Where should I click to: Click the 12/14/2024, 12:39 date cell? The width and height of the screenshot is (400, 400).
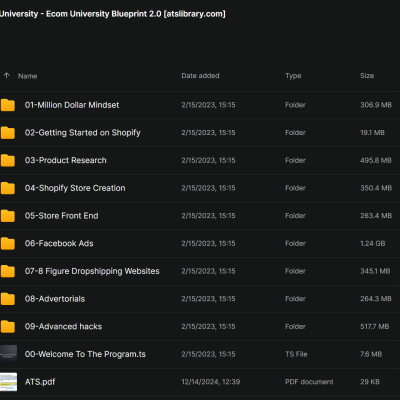pos(211,382)
